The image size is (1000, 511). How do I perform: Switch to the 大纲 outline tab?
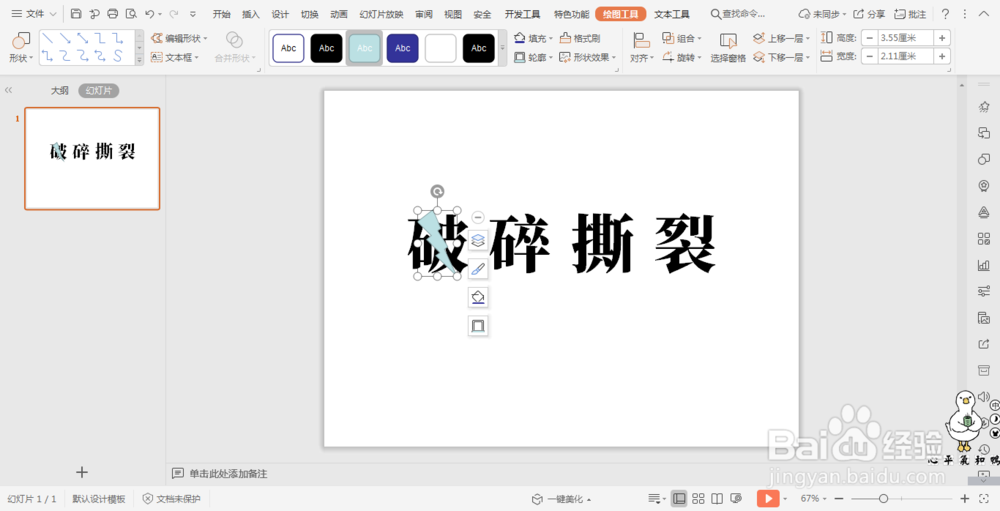pyautogui.click(x=59, y=91)
